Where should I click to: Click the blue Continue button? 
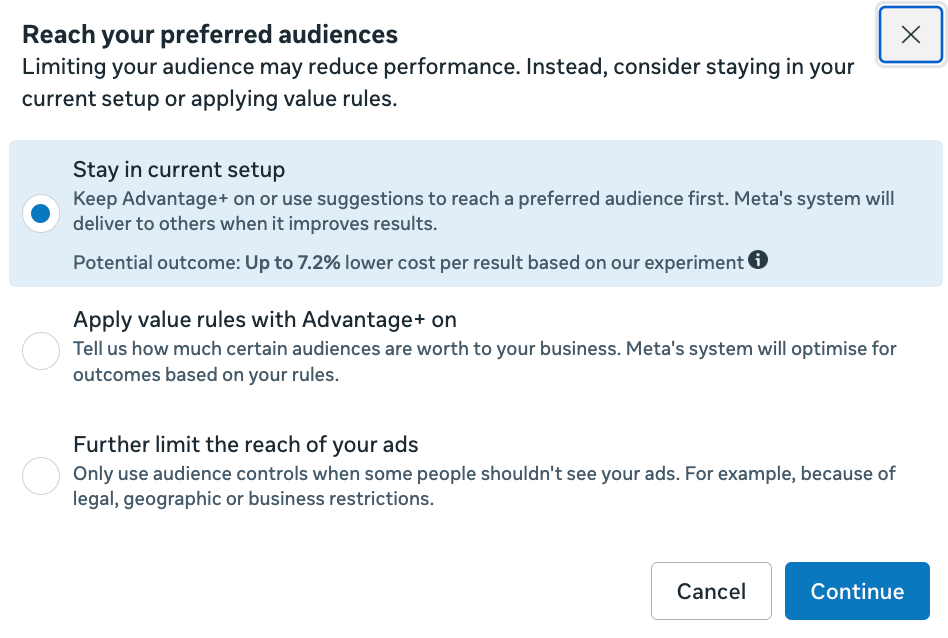(x=857, y=591)
